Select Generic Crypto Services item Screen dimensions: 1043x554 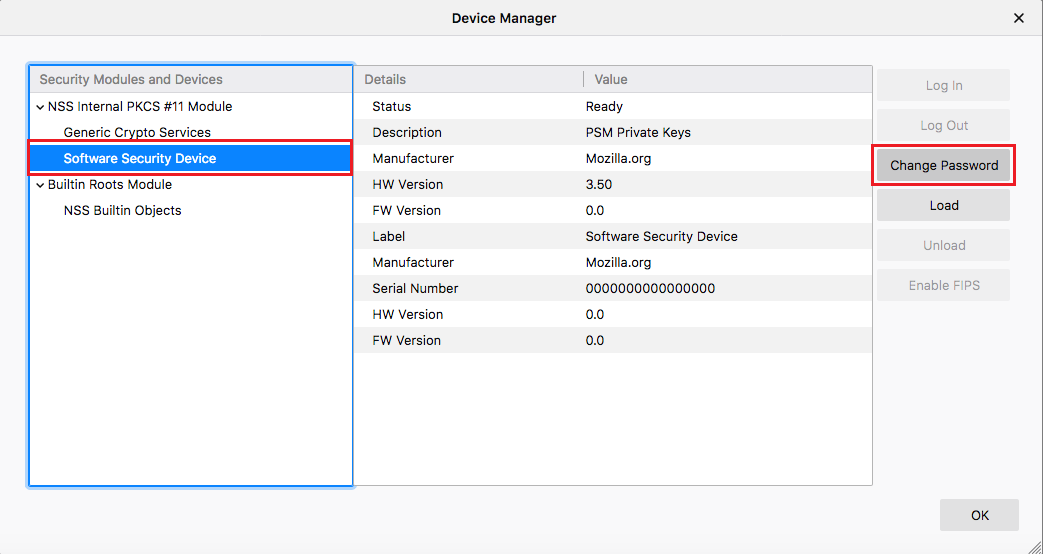(137, 133)
